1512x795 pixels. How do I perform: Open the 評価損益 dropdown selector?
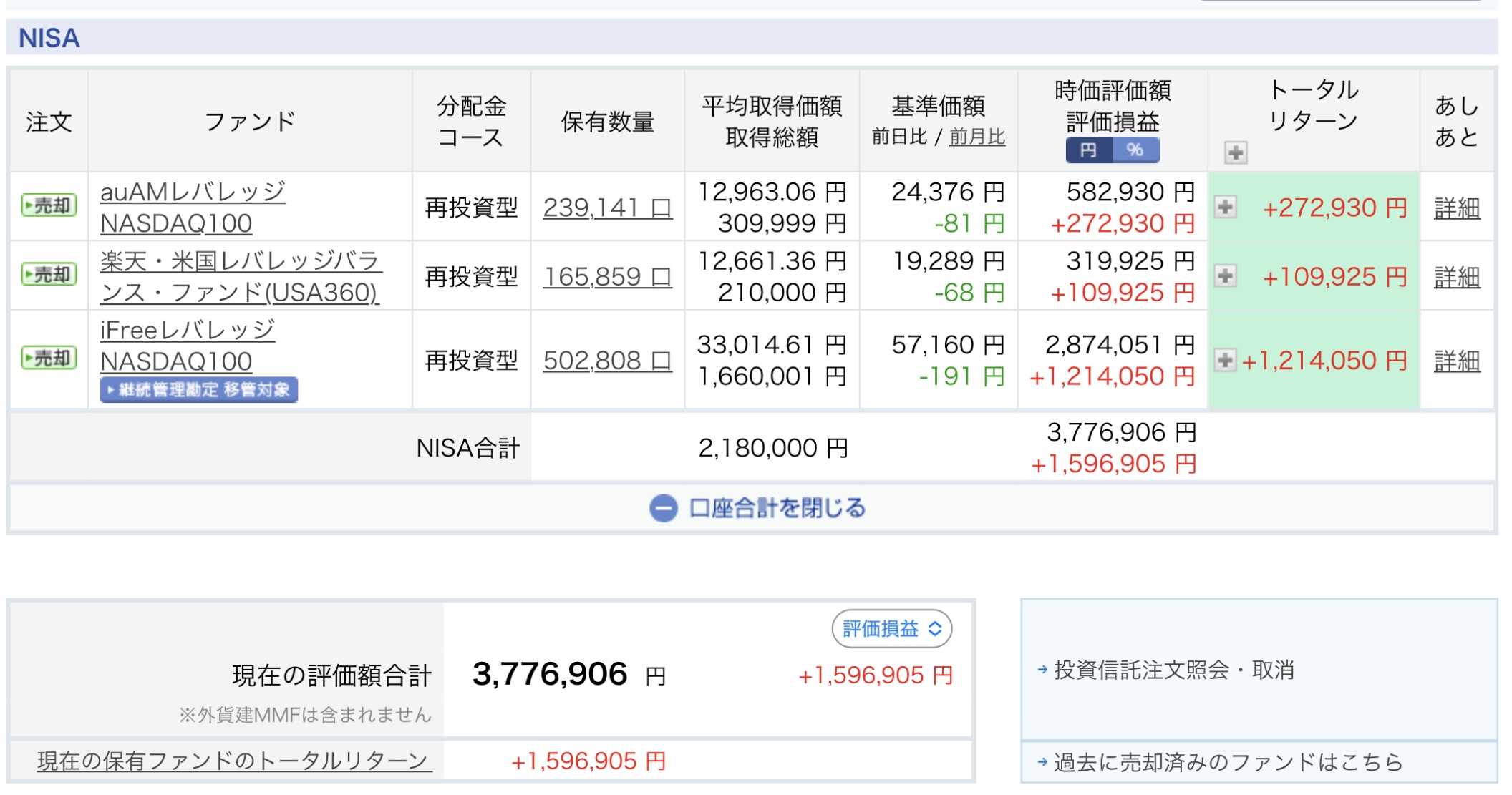[x=891, y=629]
